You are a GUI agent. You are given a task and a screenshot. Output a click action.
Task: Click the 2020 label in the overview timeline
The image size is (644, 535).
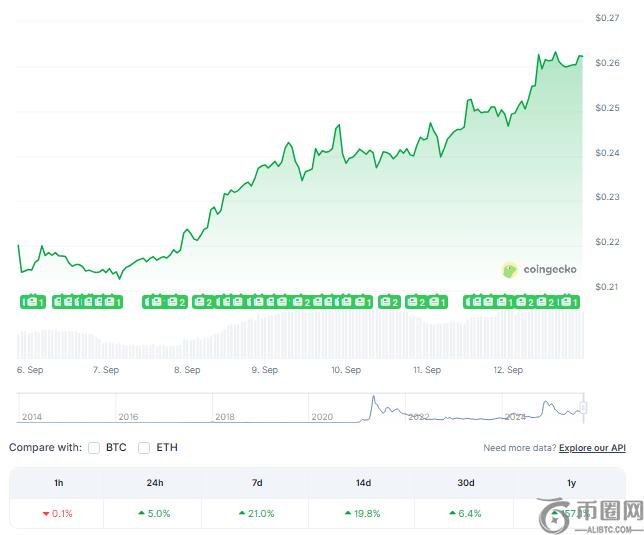322,416
